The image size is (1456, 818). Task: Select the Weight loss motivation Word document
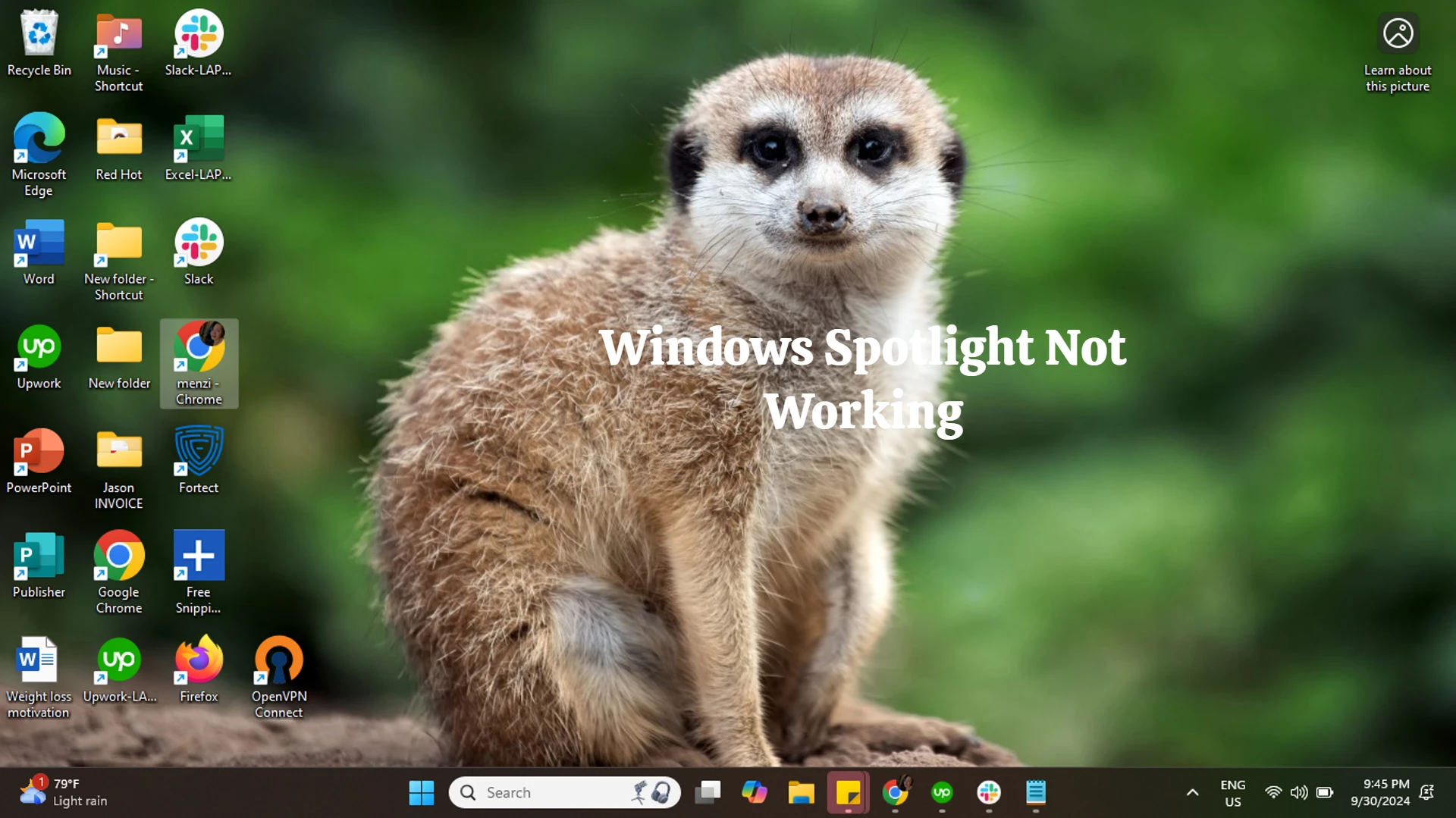click(39, 677)
